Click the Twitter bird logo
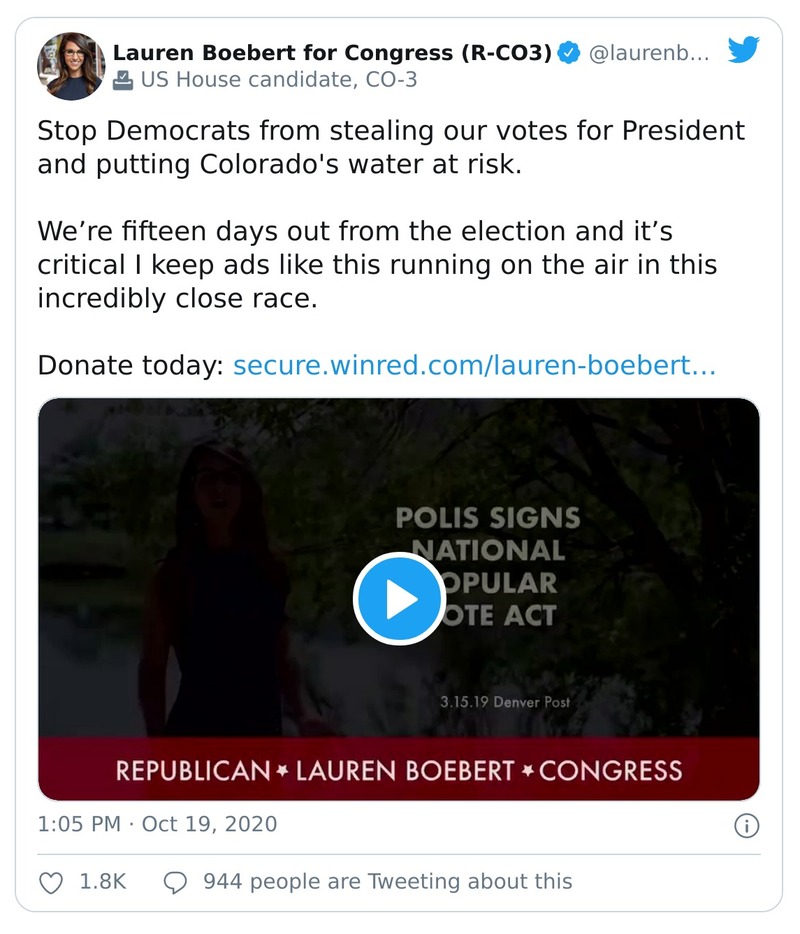Image resolution: width=800 pixels, height=934 pixels. pyautogui.click(x=743, y=50)
